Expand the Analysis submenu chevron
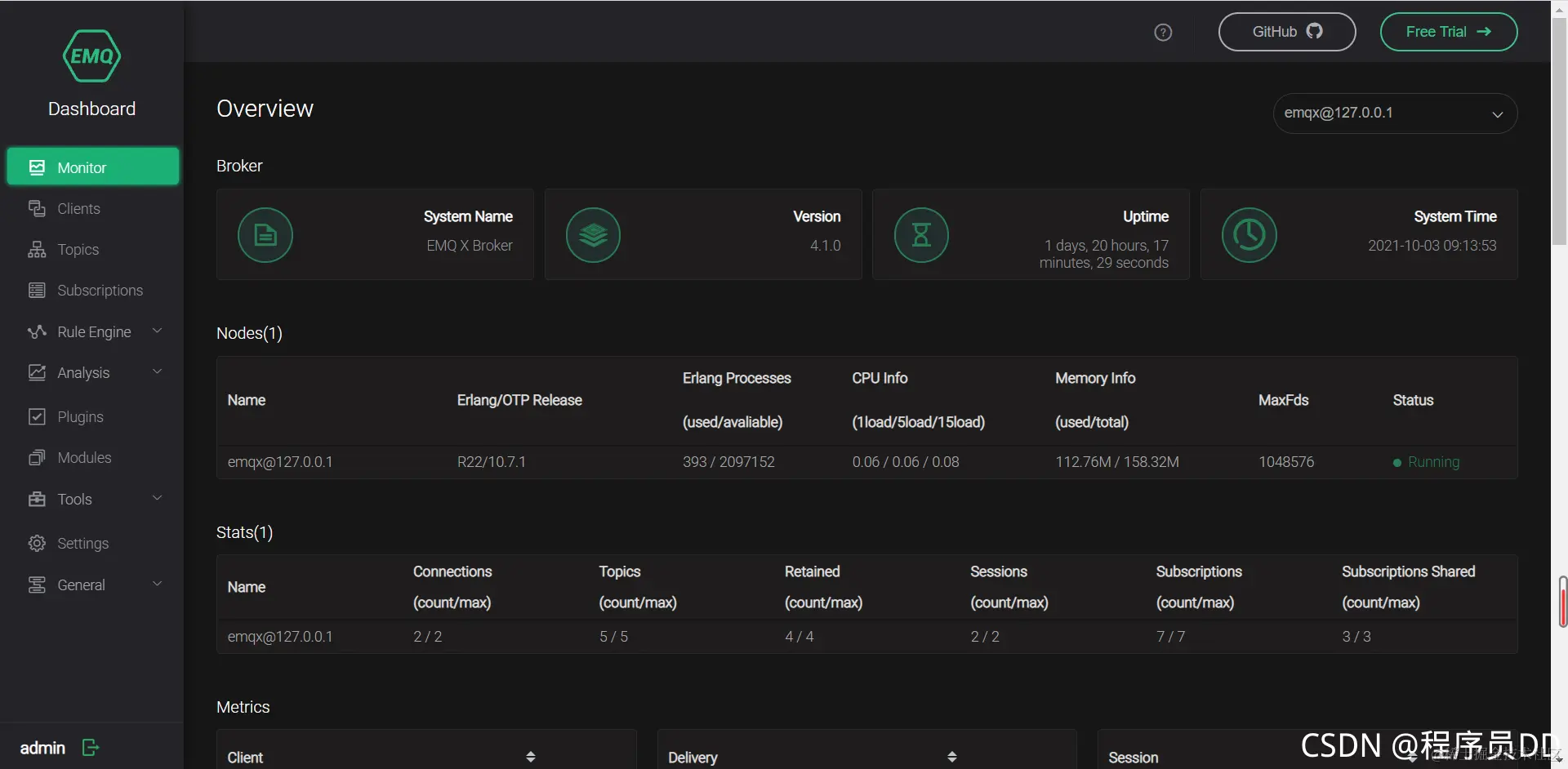 click(x=158, y=371)
